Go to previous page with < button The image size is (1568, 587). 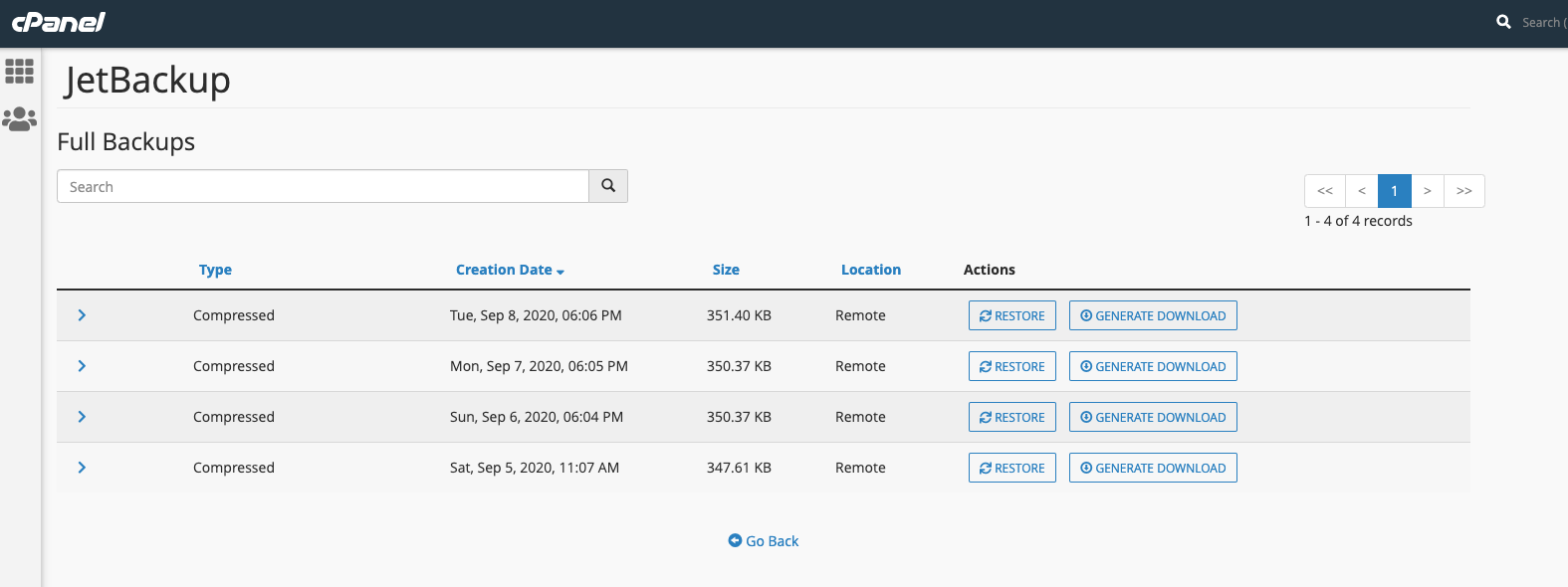(1362, 191)
